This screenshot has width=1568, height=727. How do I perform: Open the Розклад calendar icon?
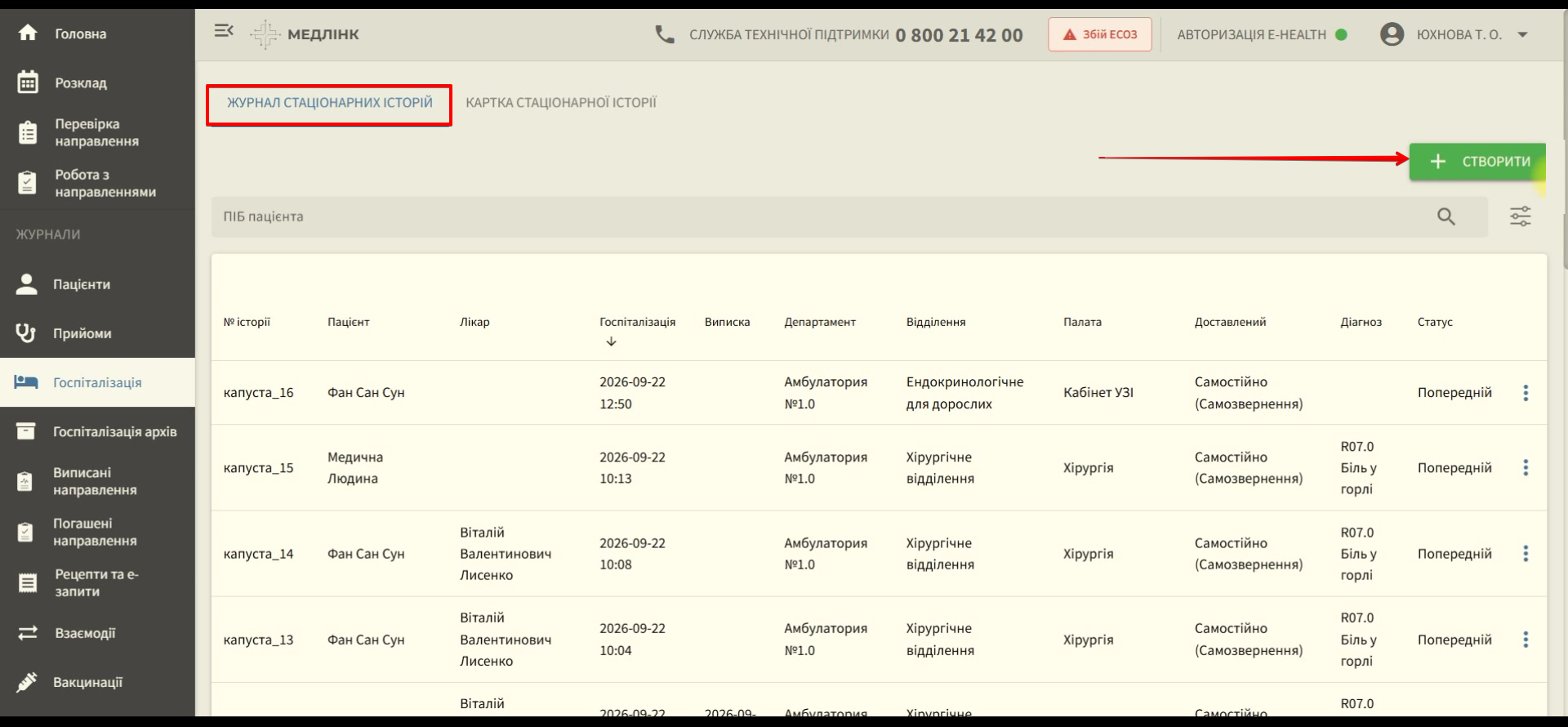(28, 83)
